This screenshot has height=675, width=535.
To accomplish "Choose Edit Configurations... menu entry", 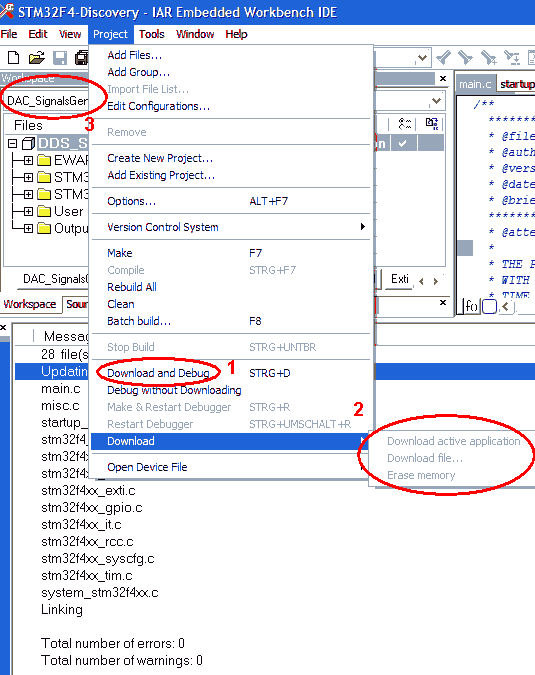I will pyautogui.click(x=231, y=106).
